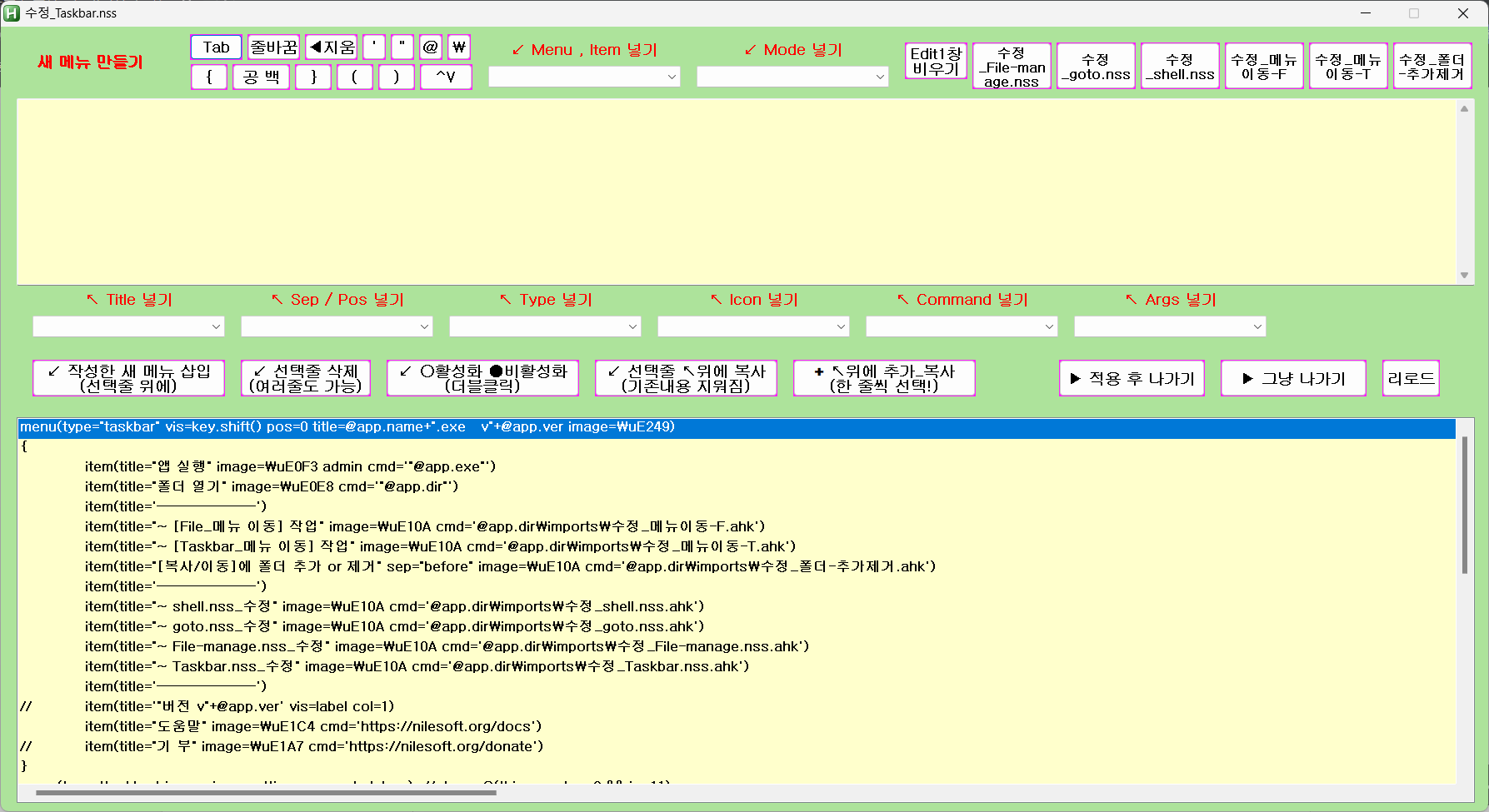This screenshot has height=812, width=1489.
Task: Click ↖위에 추가_복사 button
Action: click(885, 378)
